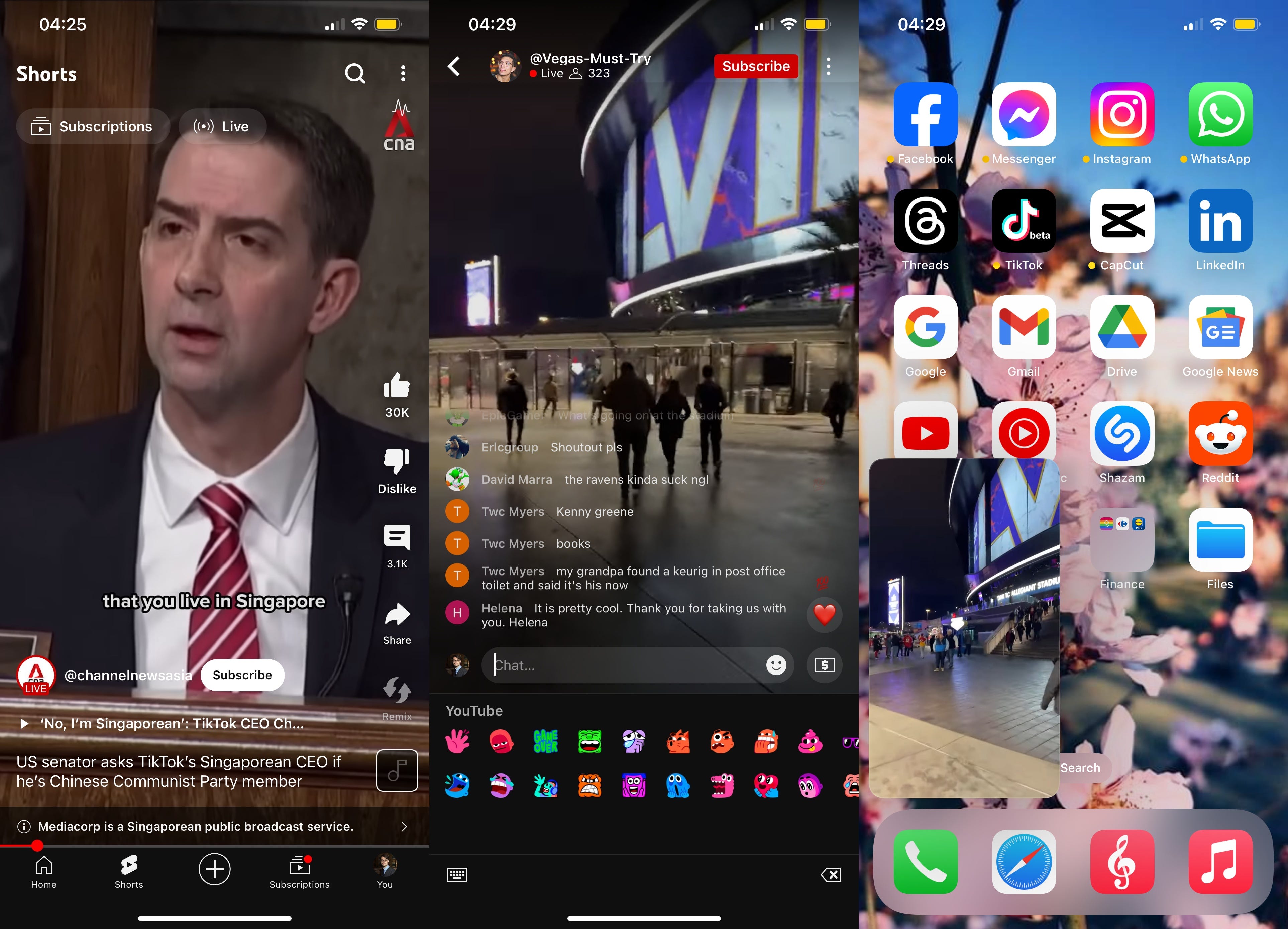Launch Files app
1288x929 pixels.
1220,540
